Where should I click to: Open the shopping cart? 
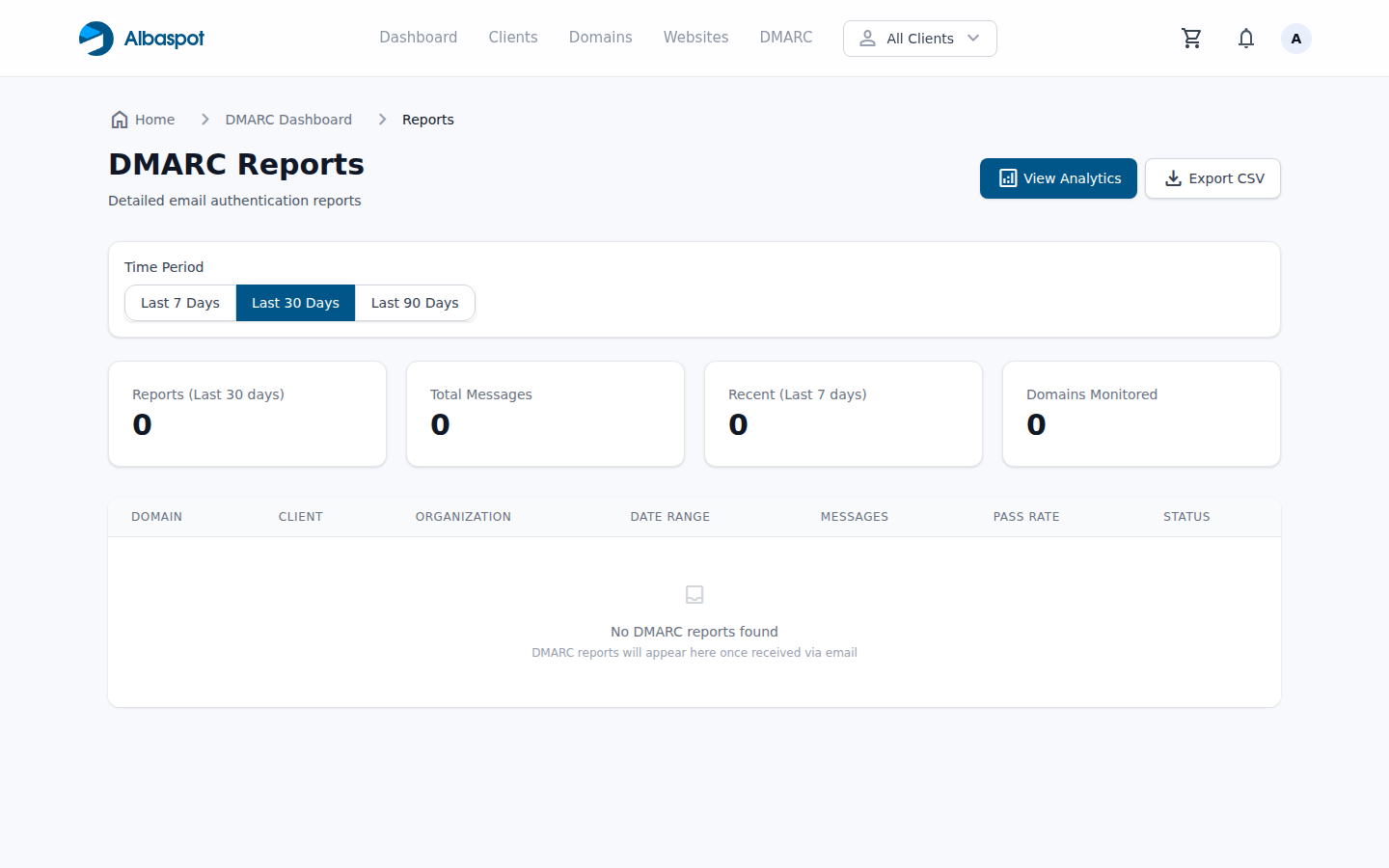pyautogui.click(x=1191, y=38)
